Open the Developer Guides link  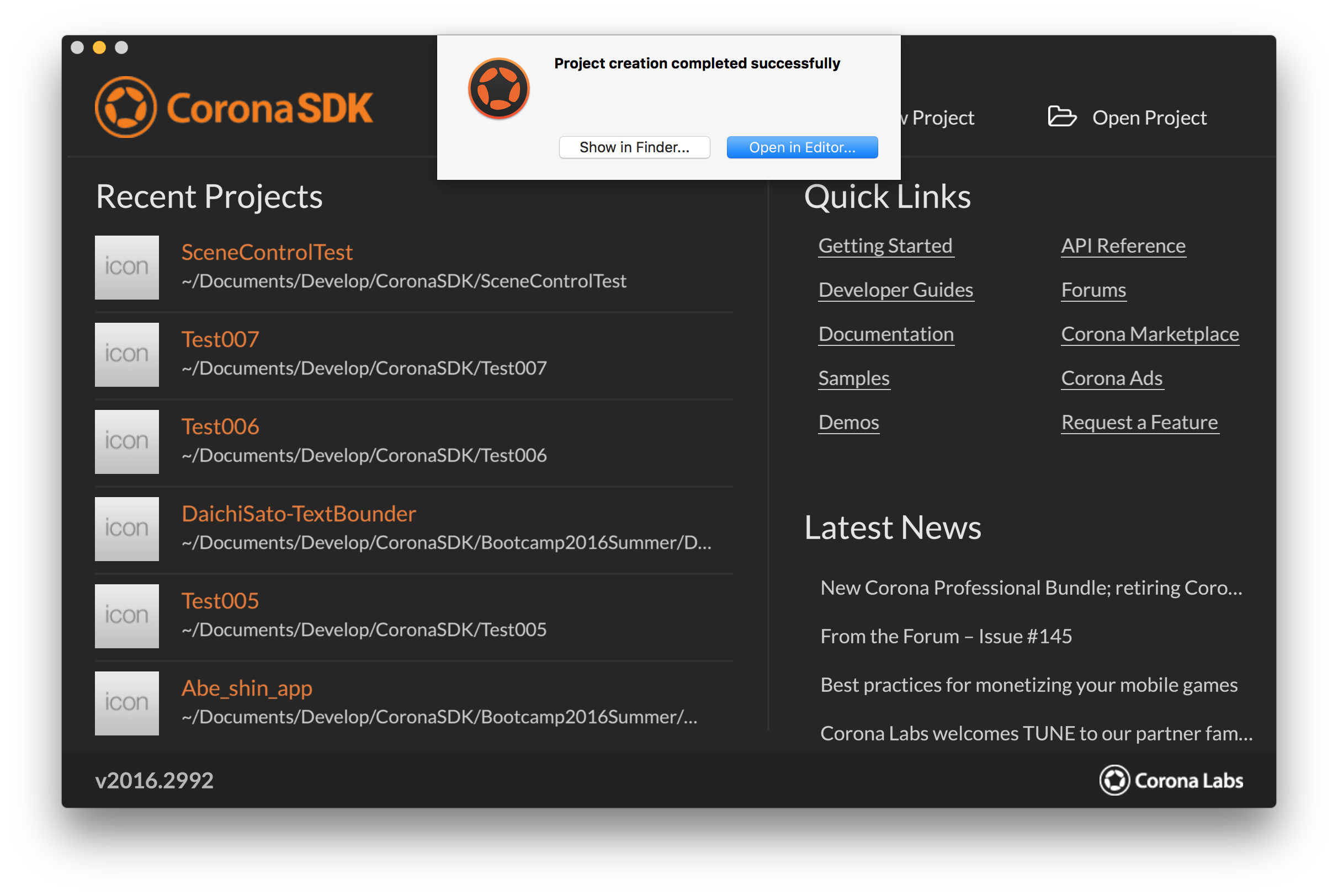click(896, 290)
